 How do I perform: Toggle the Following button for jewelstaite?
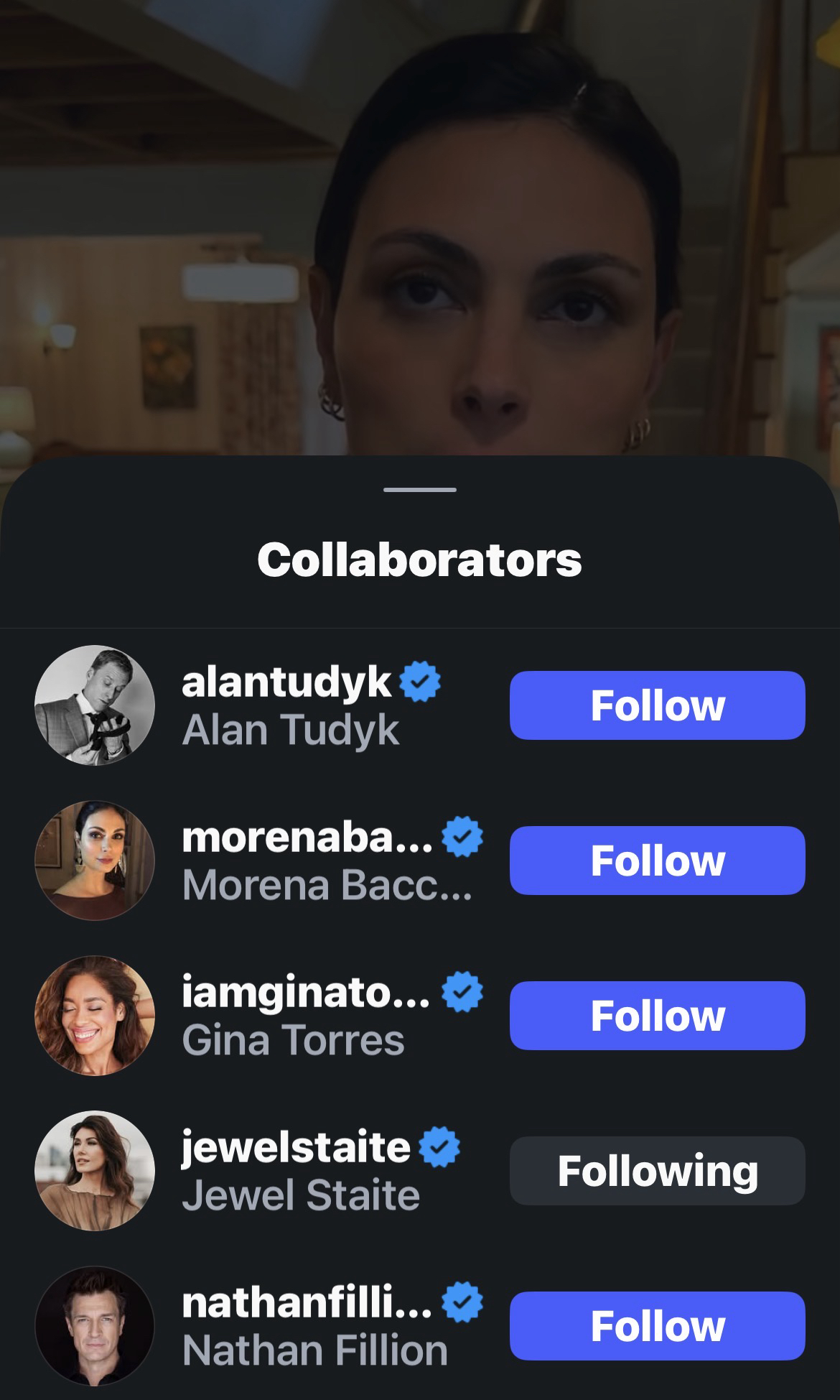657,1171
